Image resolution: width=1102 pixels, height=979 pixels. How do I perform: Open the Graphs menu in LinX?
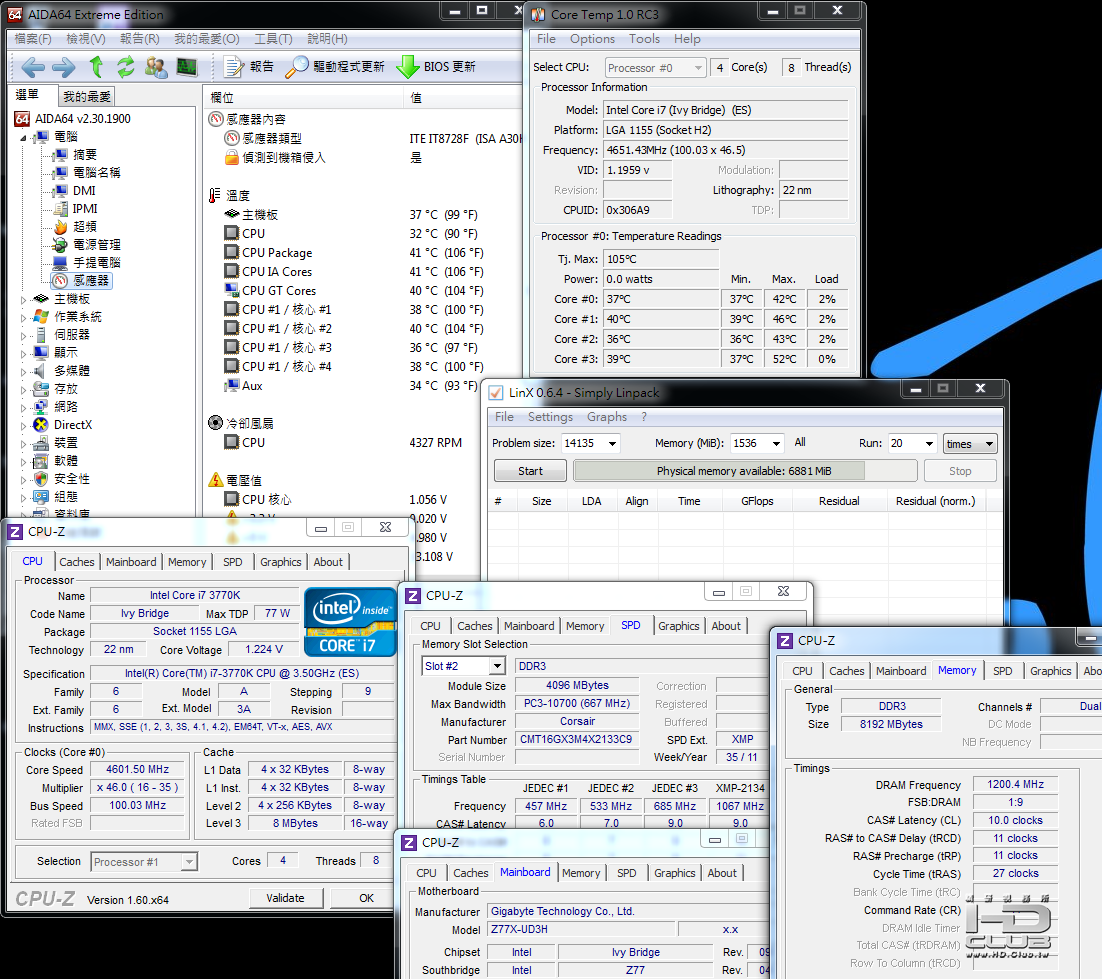(607, 417)
